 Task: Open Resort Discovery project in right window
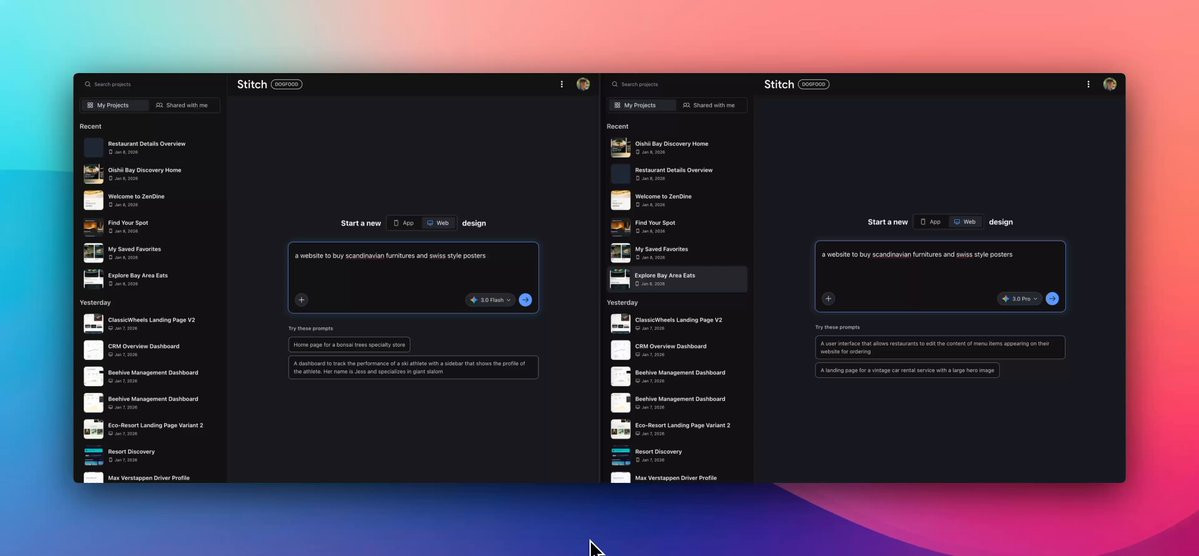(677, 455)
